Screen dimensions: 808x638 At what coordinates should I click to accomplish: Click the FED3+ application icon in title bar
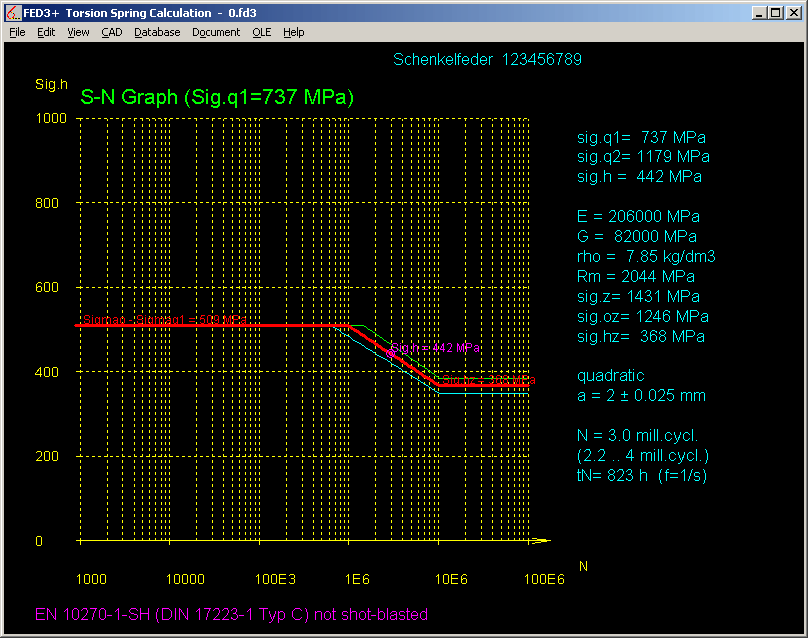pyautogui.click(x=13, y=12)
